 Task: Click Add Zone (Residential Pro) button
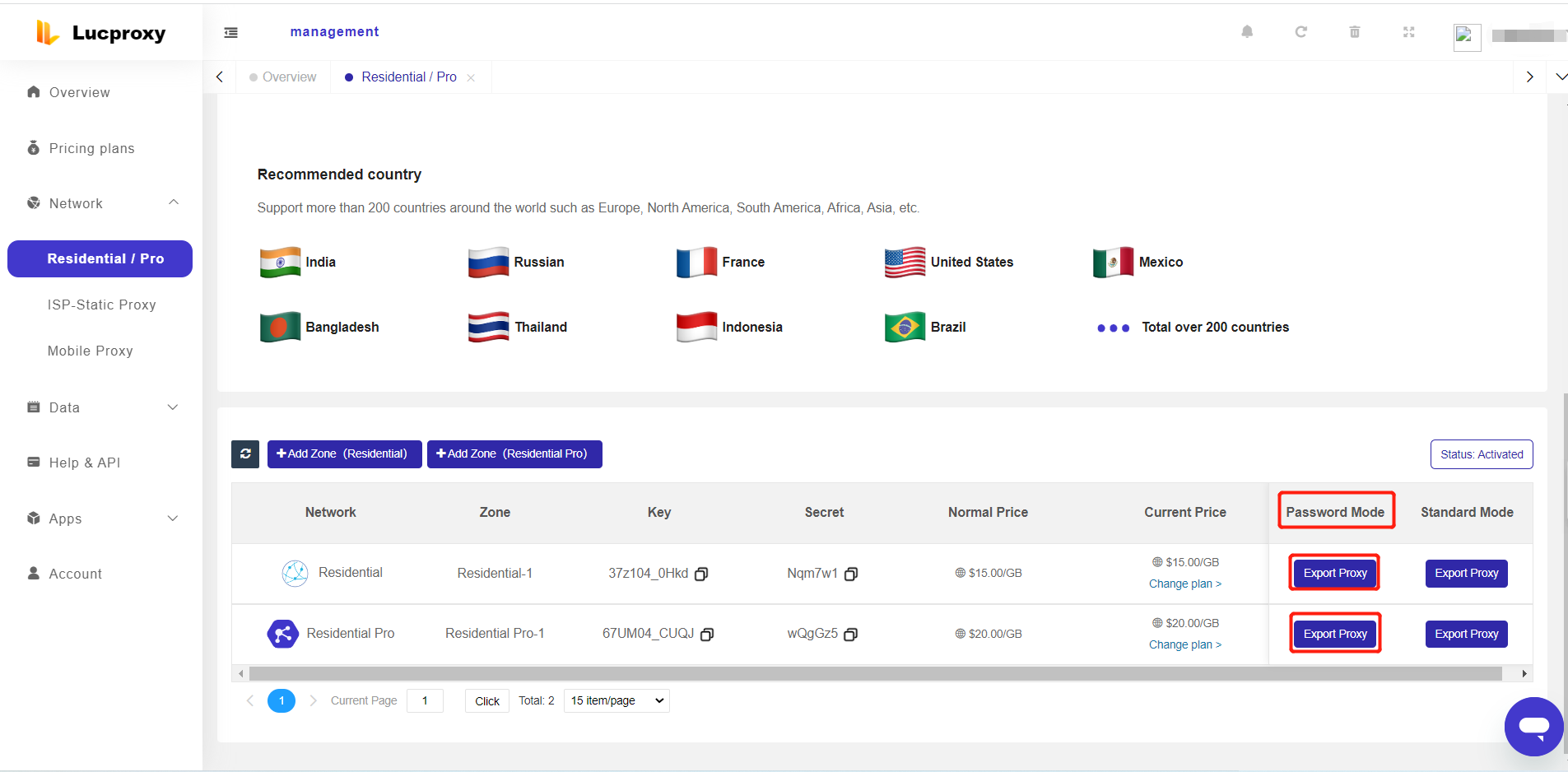[514, 453]
